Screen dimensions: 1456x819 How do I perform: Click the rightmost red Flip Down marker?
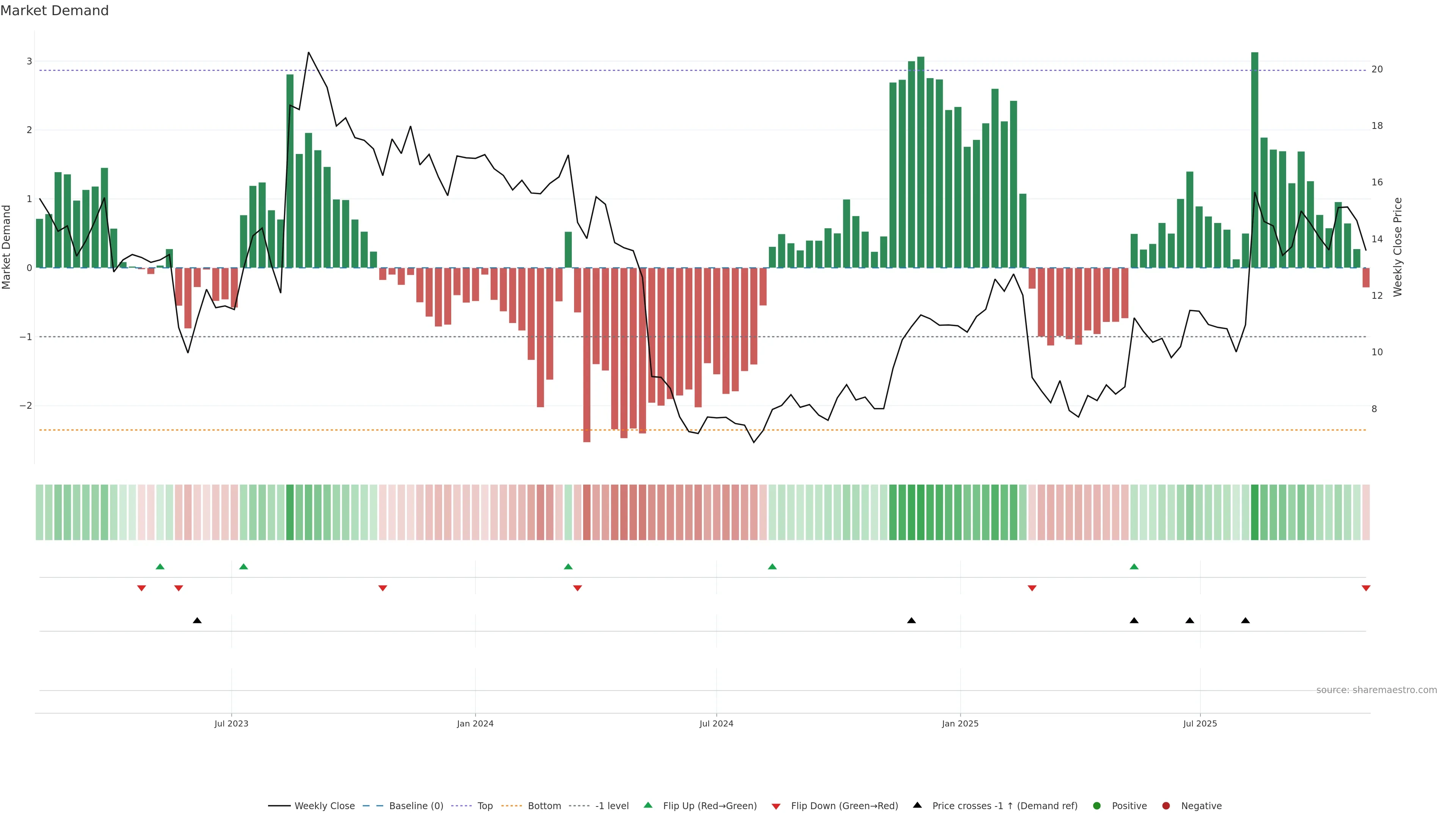(1365, 588)
